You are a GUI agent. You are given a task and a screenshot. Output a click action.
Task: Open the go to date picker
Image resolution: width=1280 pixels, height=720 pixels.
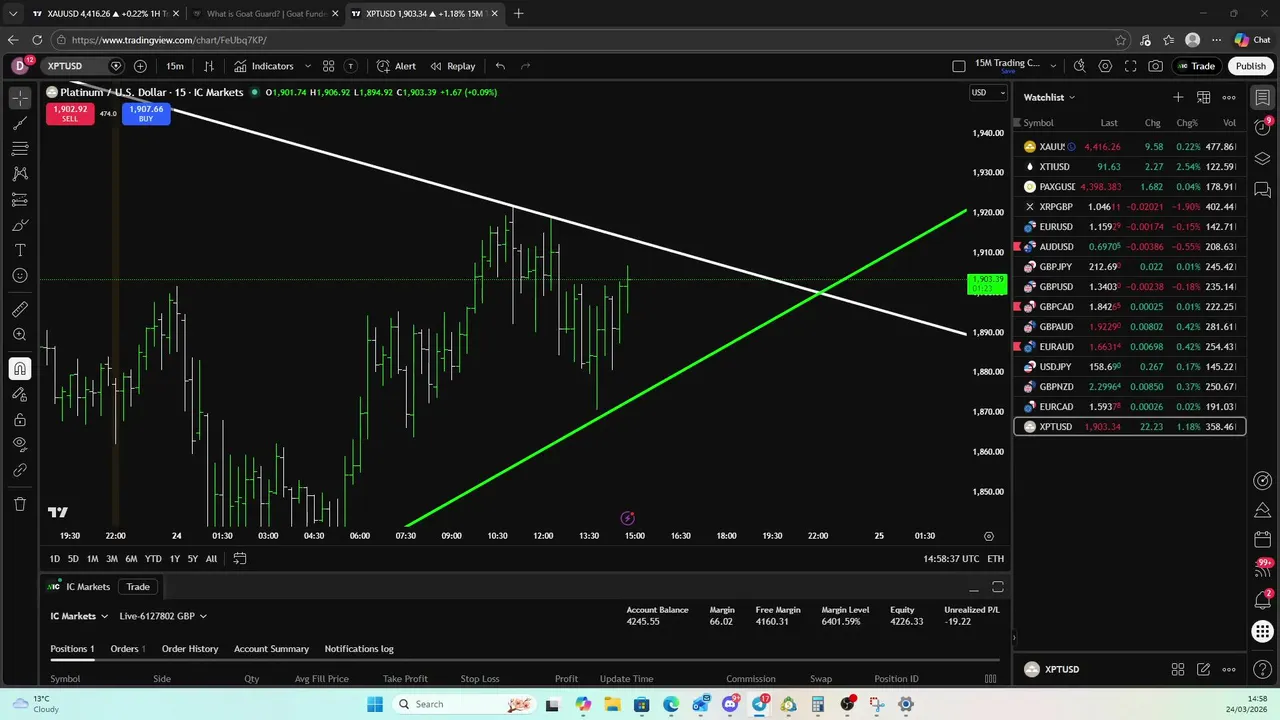coord(240,558)
